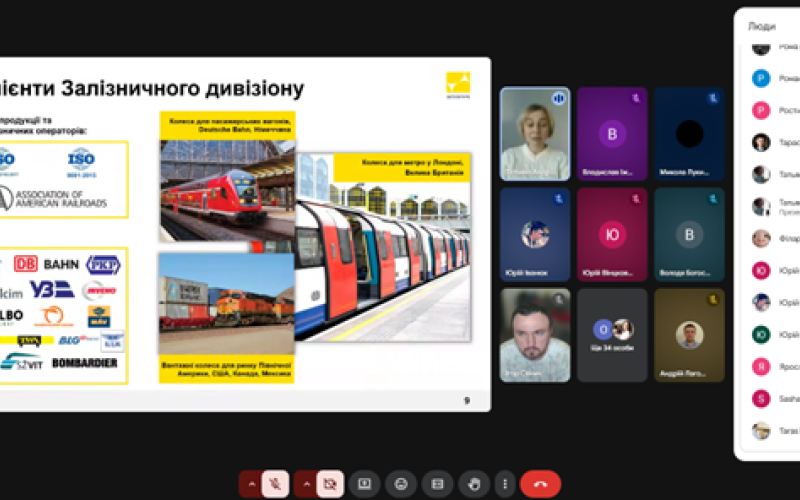The width and height of the screenshot is (800, 500).
Task: Toggle the disabled camera button
Action: [x=328, y=484]
